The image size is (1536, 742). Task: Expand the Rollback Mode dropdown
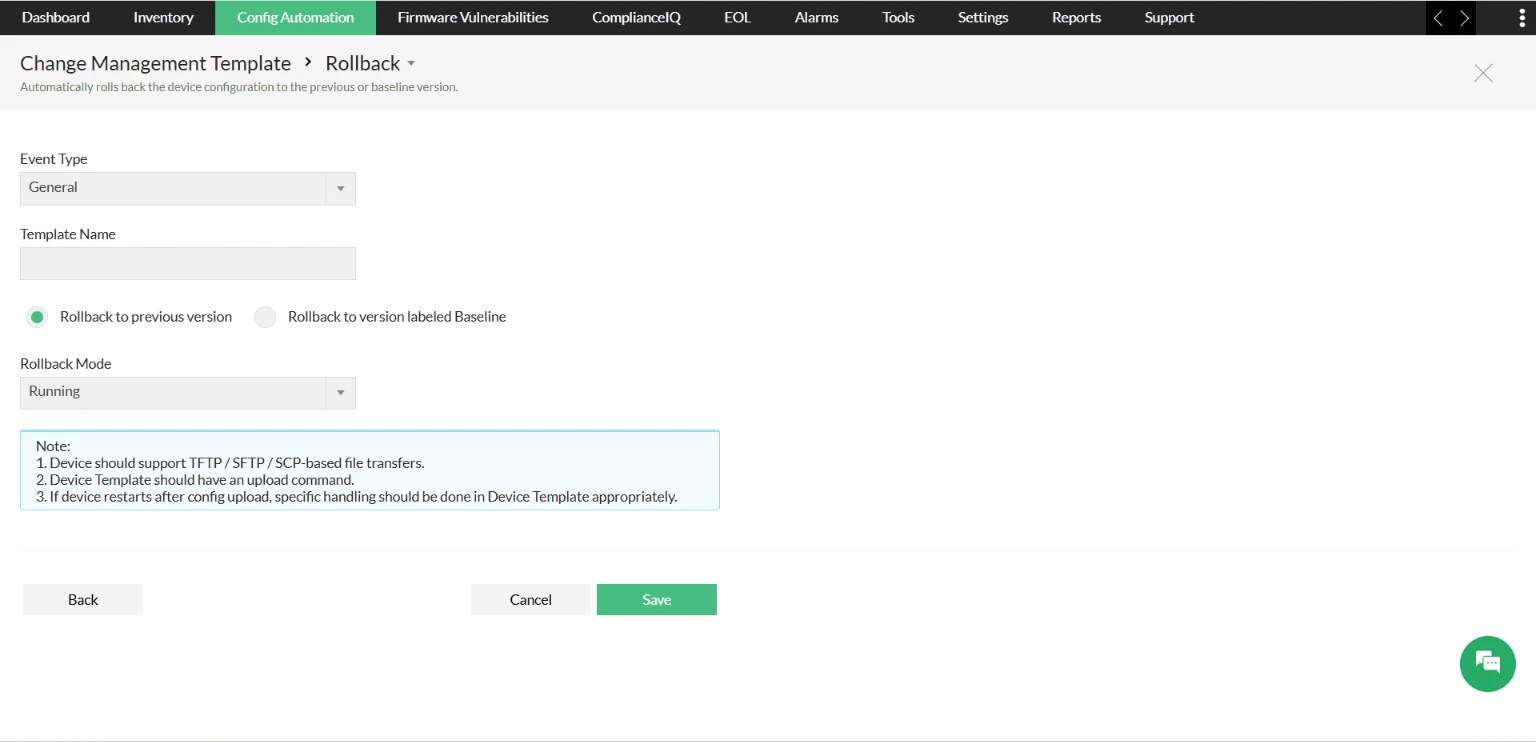(188, 392)
